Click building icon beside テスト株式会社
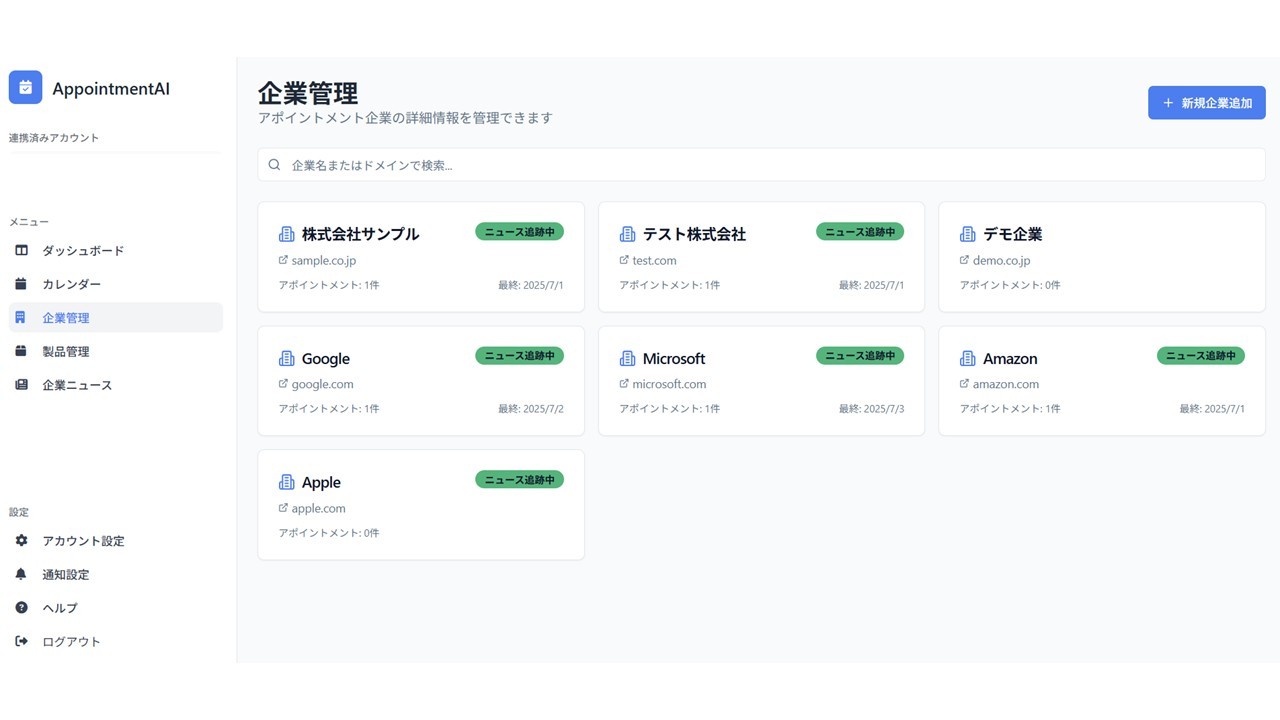1280x720 pixels. click(627, 234)
